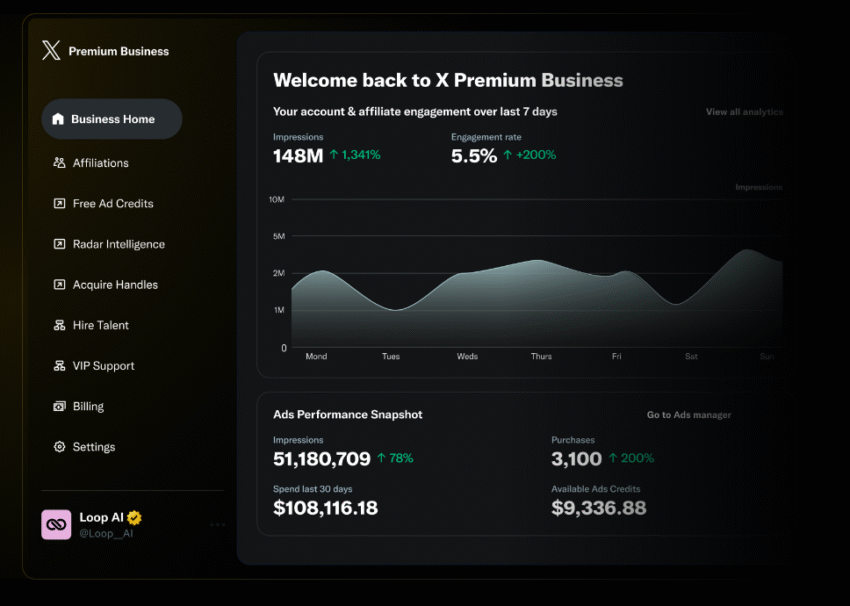Image resolution: width=850 pixels, height=606 pixels.
Task: Click the Hire Talent people icon
Action: tap(61, 325)
